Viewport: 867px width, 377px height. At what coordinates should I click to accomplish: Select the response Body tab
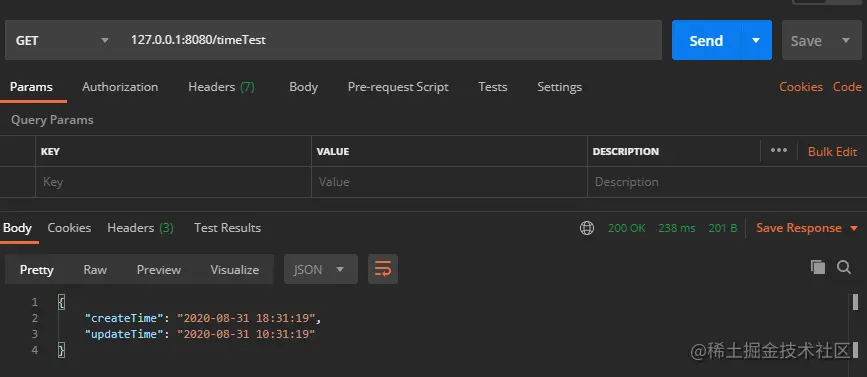(x=18, y=228)
